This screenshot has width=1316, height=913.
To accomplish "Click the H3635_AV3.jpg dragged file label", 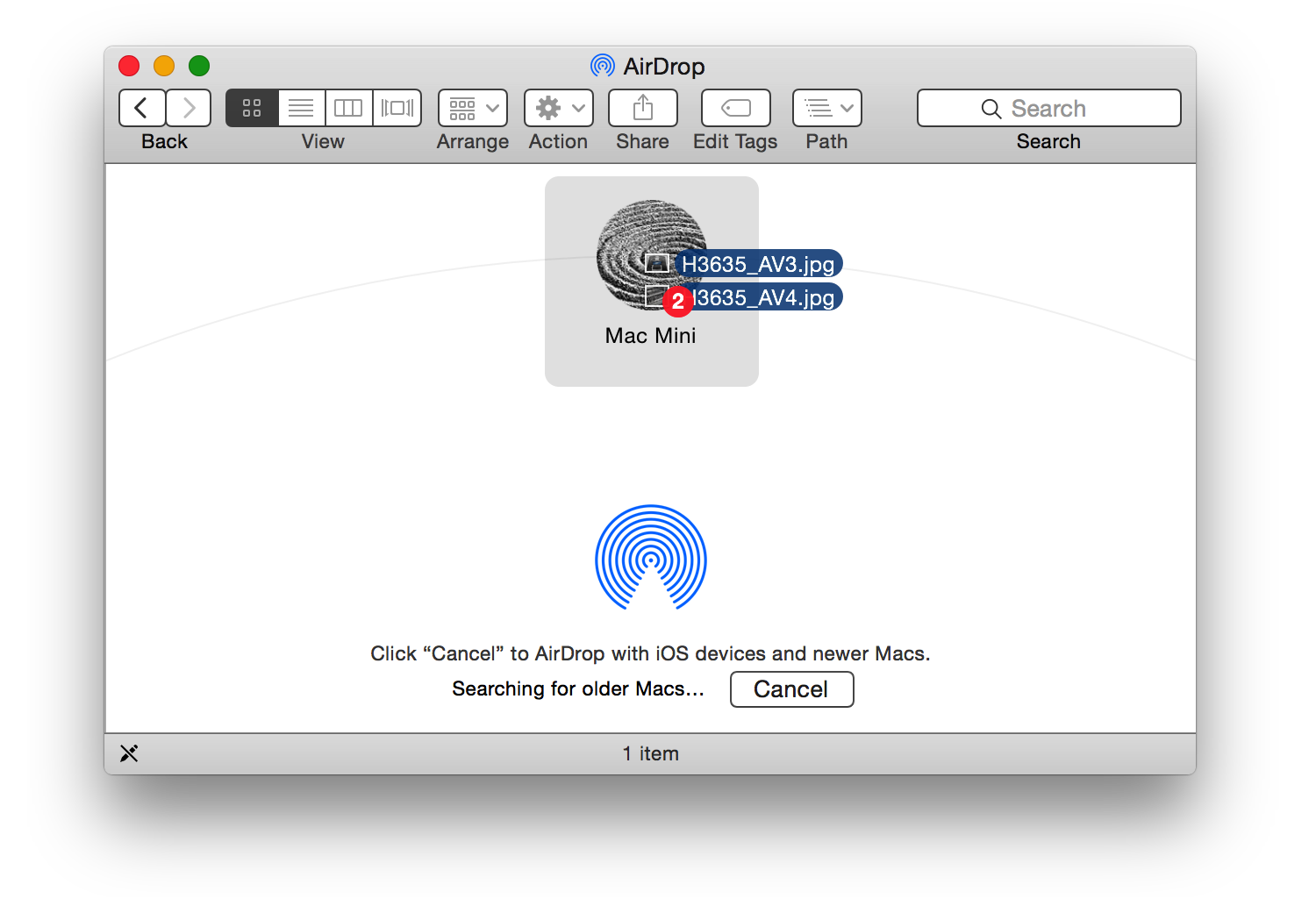I will [758, 264].
